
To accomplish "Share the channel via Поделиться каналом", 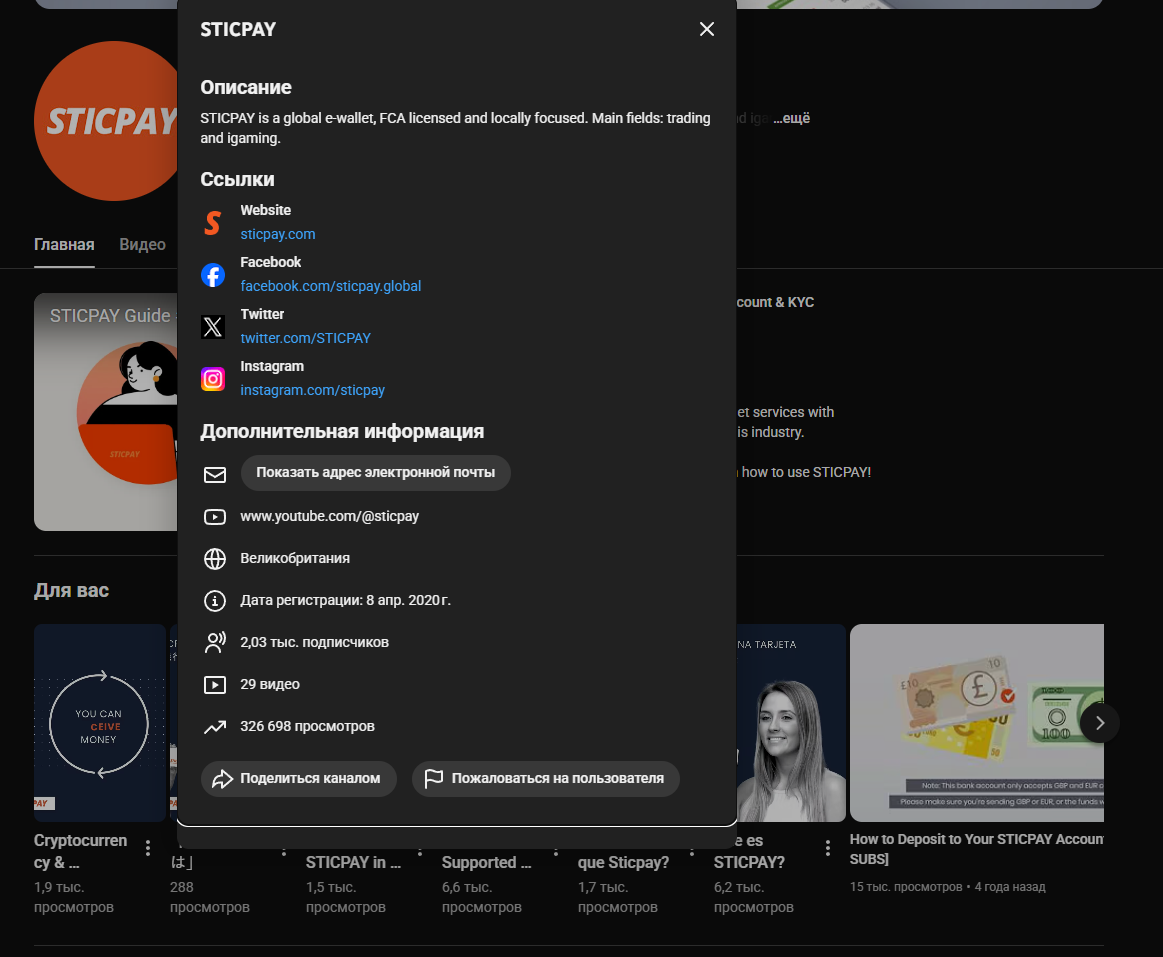I will (299, 779).
